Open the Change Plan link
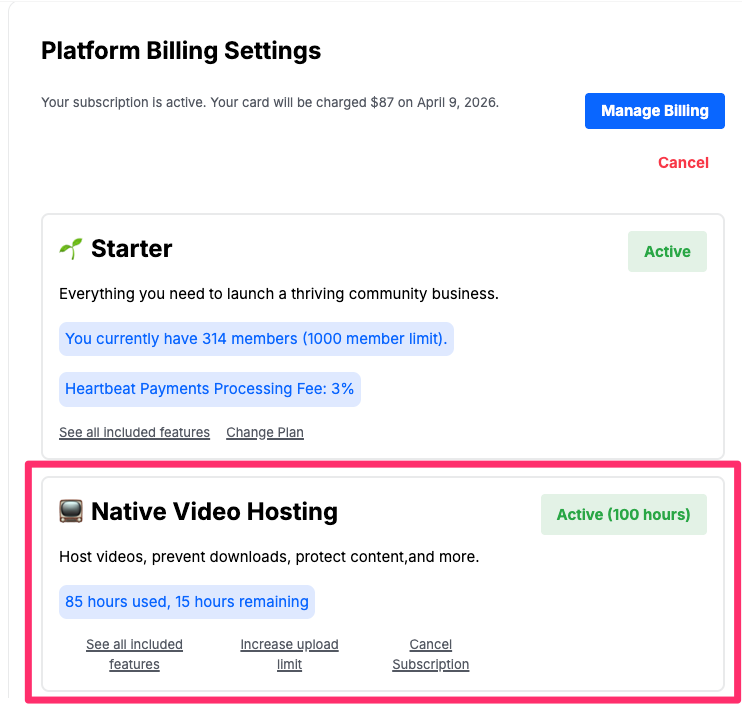Viewport: 742px width, 704px height. pyautogui.click(x=265, y=433)
